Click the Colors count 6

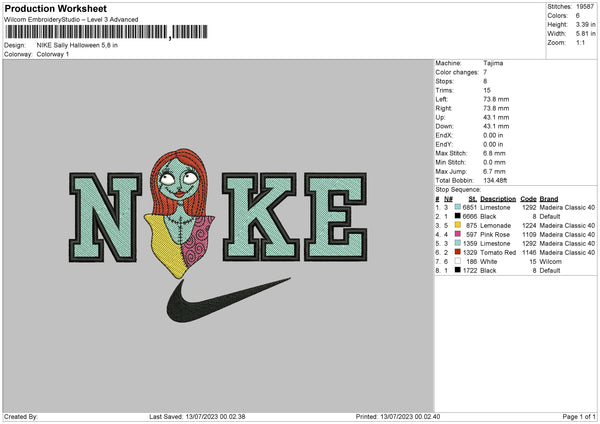point(578,16)
